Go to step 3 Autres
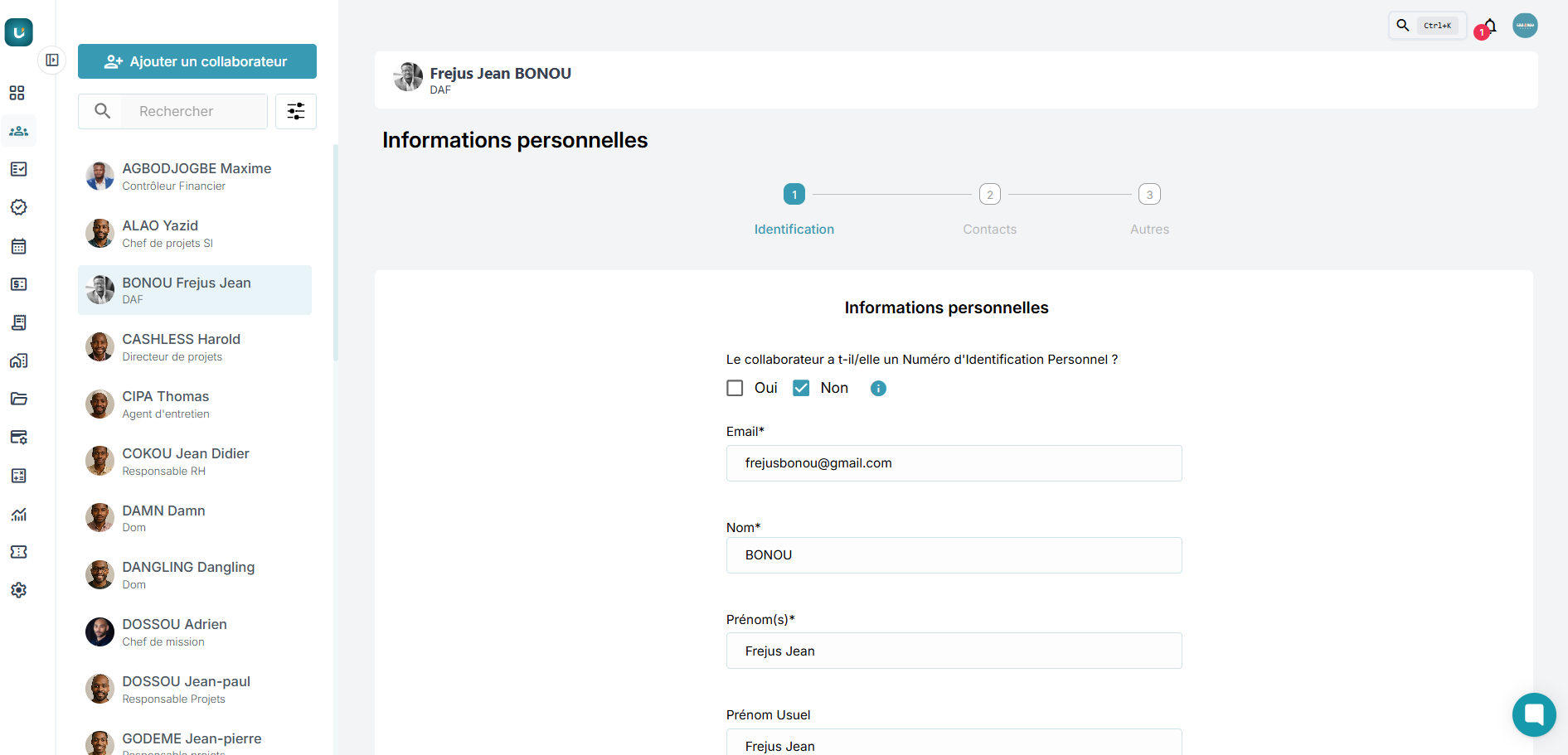The height and width of the screenshot is (755, 1568). 1149,195
